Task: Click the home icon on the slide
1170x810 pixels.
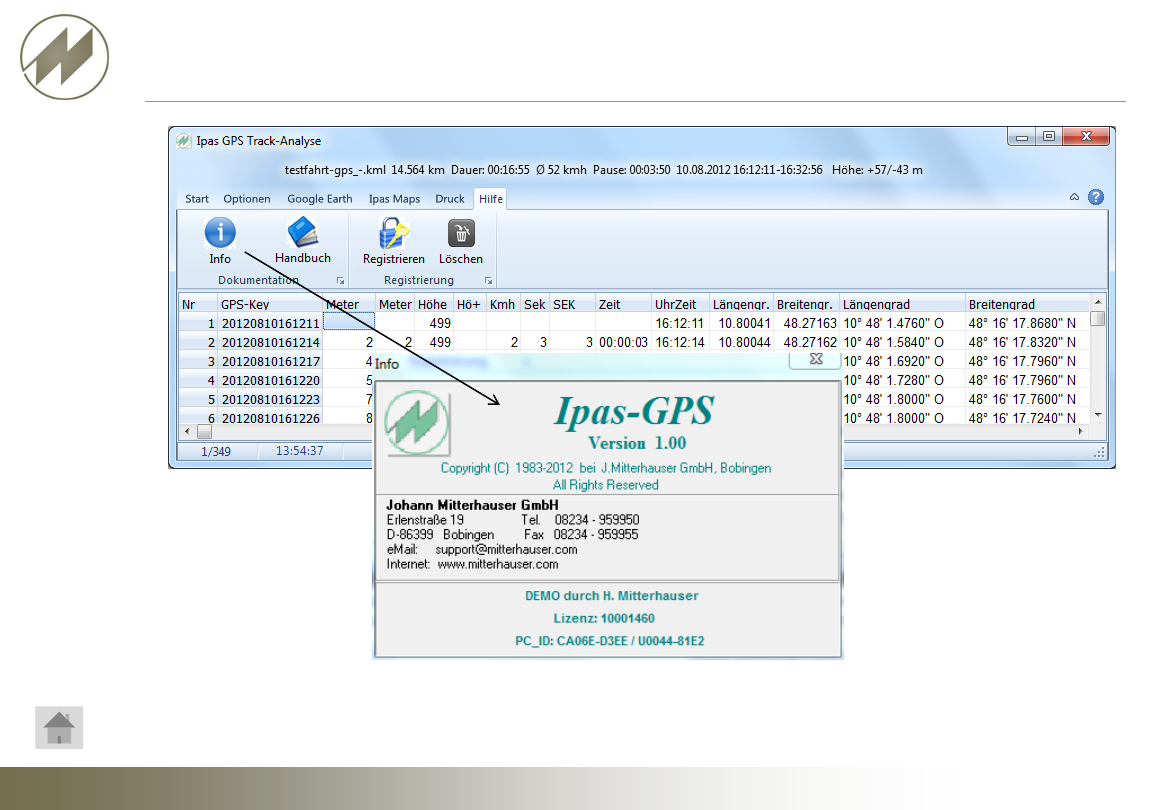Action: click(x=59, y=728)
